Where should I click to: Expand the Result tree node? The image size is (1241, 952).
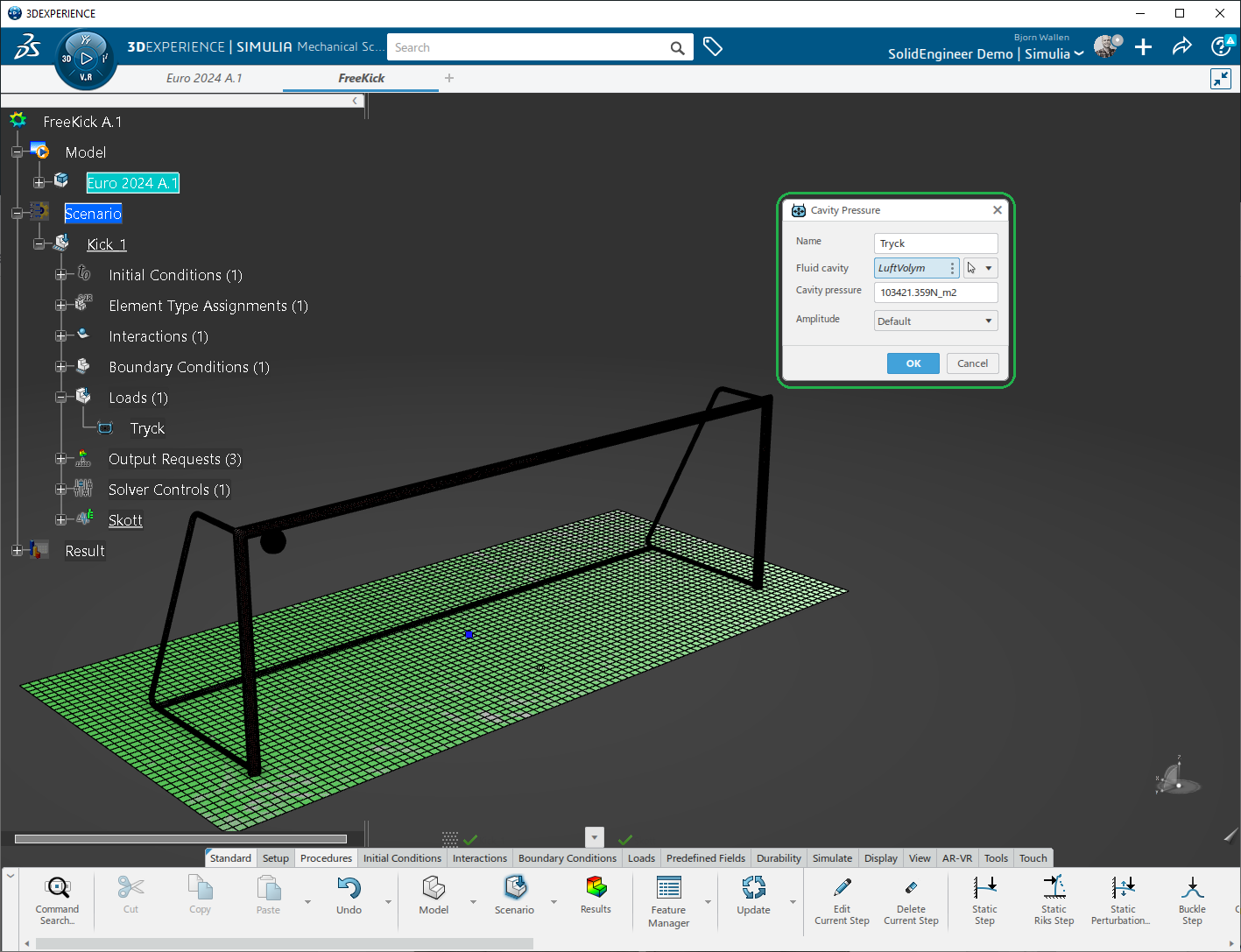pos(17,551)
